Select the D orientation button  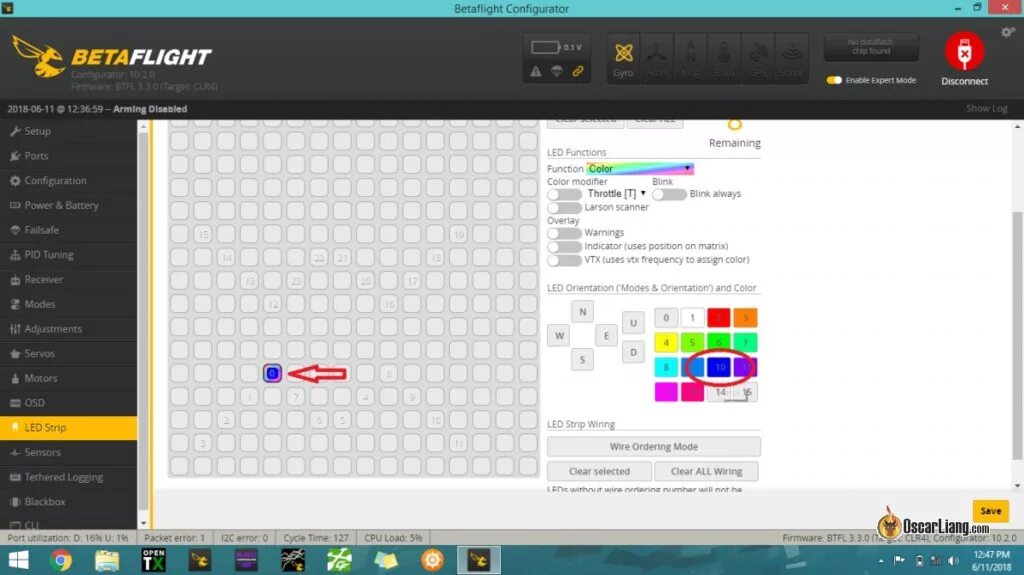coord(633,353)
